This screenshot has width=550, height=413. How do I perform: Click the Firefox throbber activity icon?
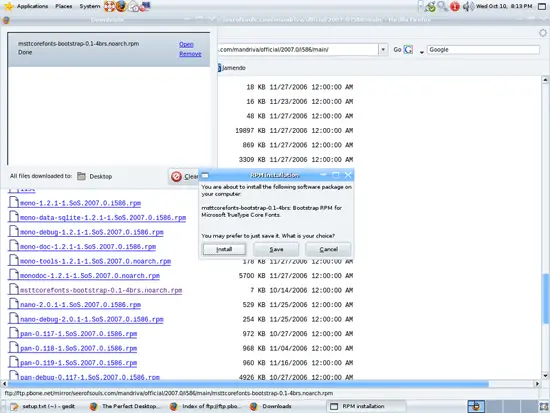tap(543, 33)
